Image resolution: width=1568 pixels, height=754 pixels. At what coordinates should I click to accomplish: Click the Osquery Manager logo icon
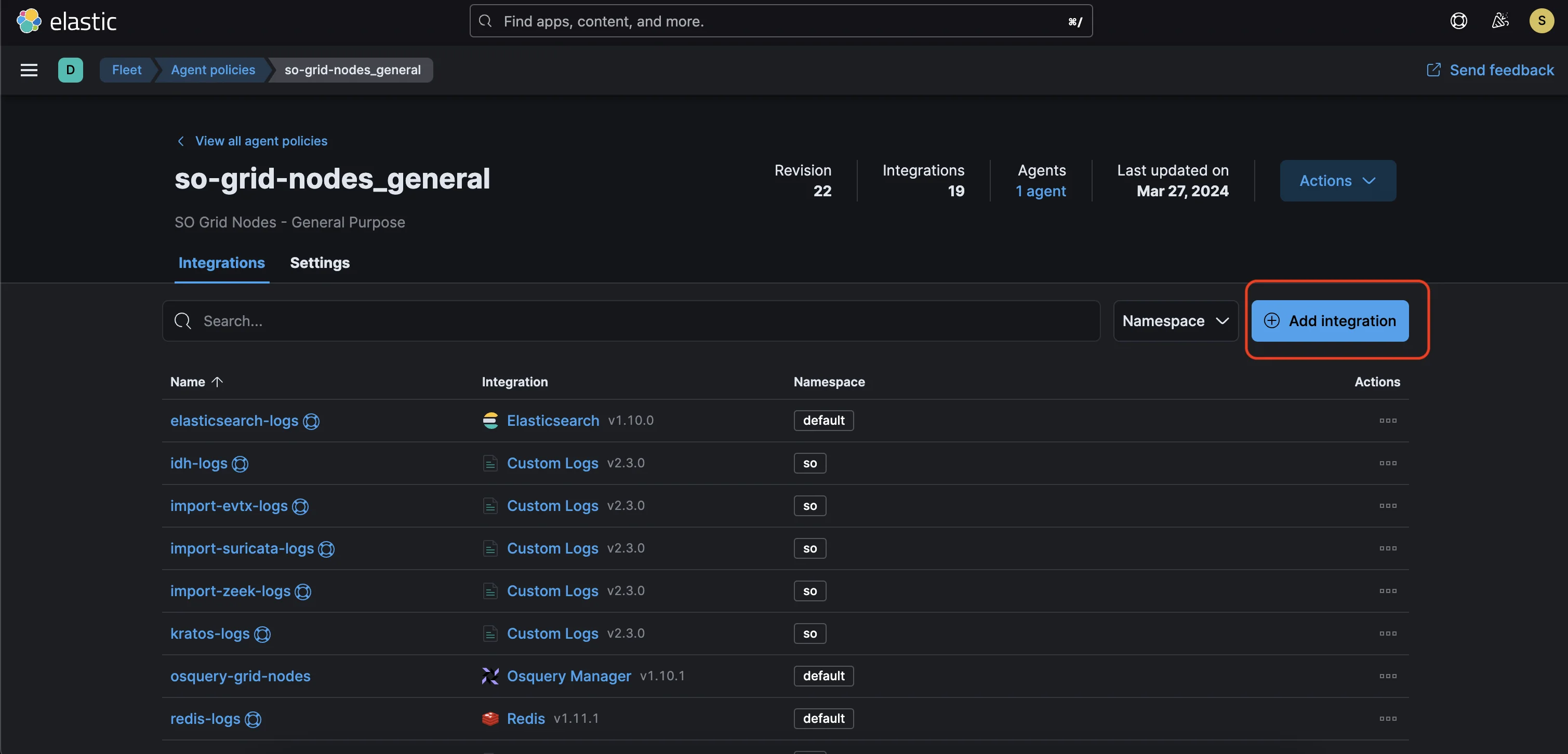[490, 676]
